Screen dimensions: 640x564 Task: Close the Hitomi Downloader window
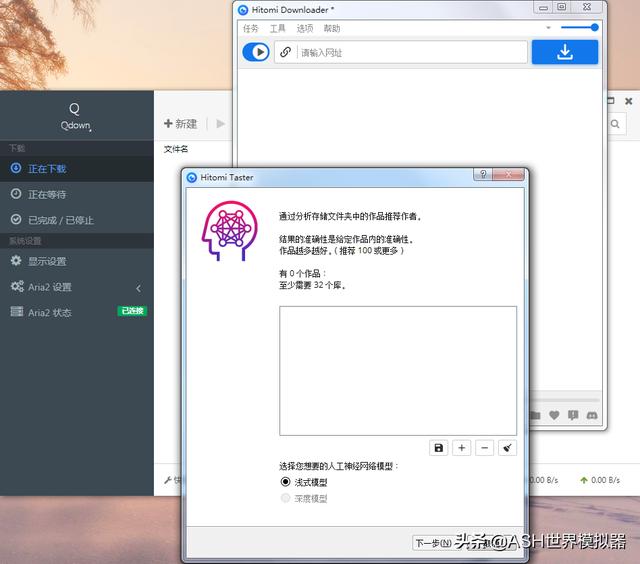pos(587,7)
